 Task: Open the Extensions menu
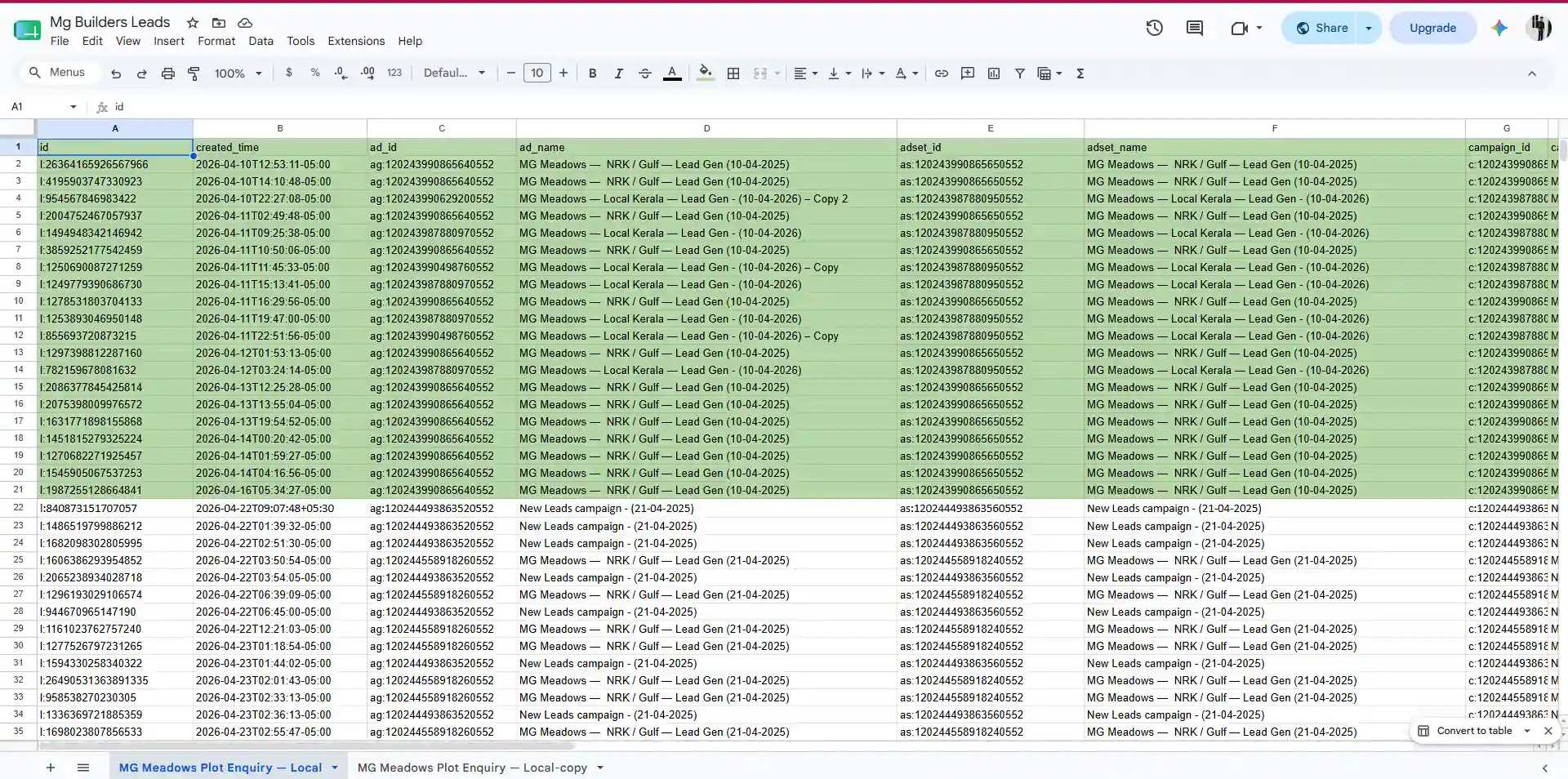point(356,41)
